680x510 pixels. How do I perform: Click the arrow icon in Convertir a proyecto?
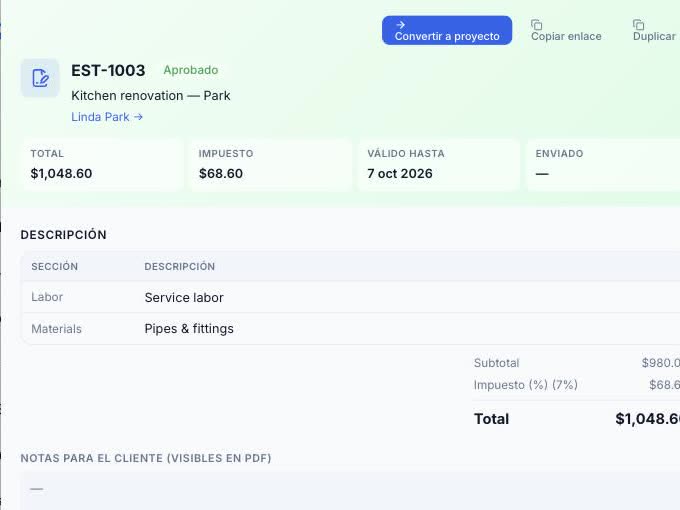[x=400, y=25]
